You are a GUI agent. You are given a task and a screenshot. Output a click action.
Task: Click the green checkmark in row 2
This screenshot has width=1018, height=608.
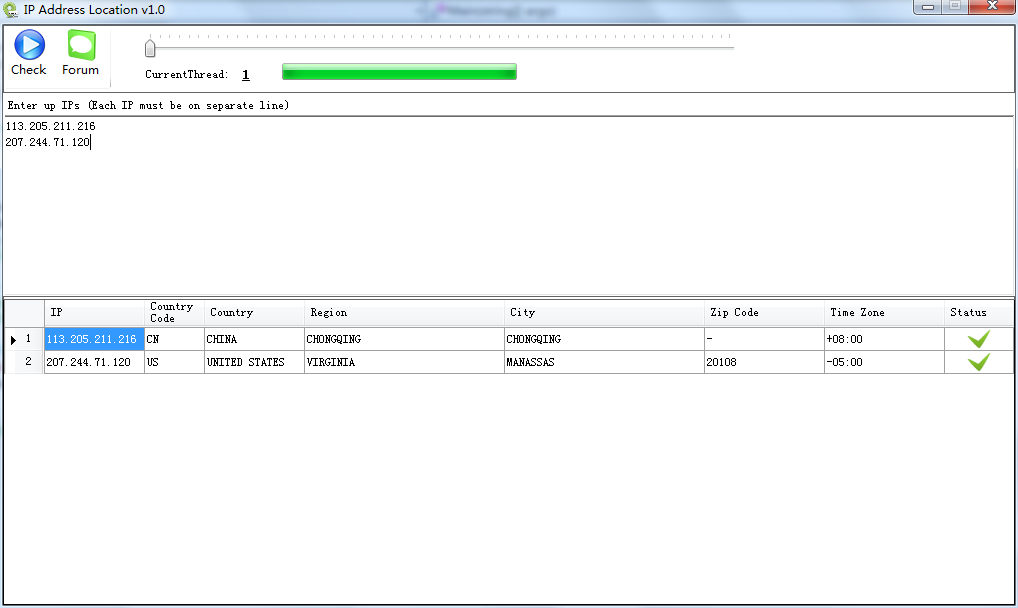978,362
